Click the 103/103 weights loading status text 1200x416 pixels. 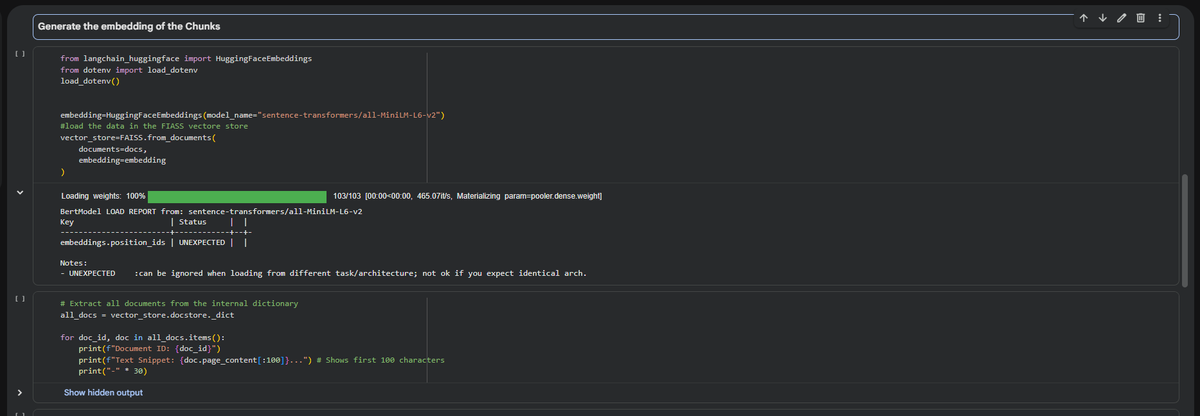click(x=467, y=196)
